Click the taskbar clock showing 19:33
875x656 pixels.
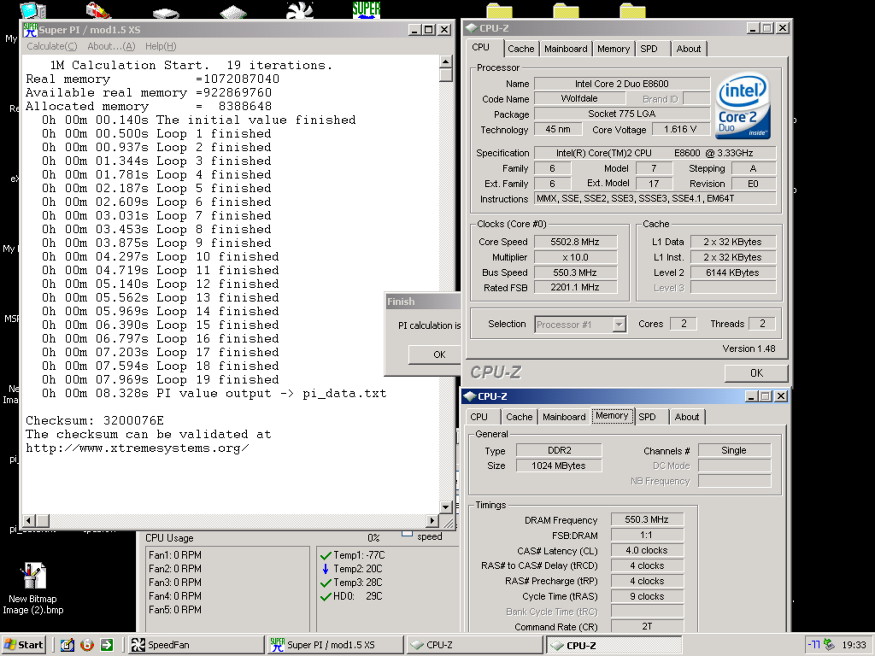coord(854,645)
